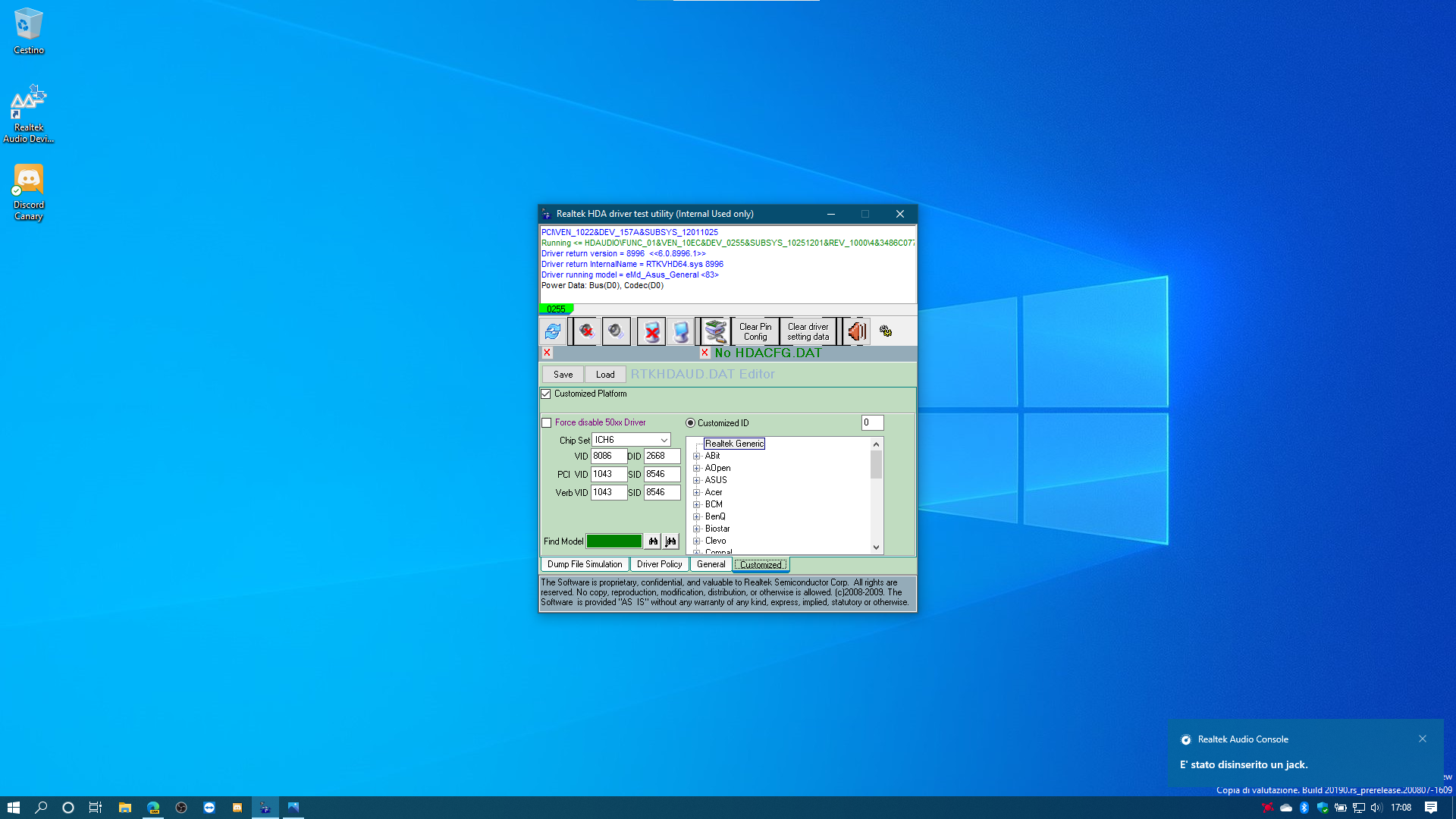The width and height of the screenshot is (1456, 819).
Task: Click the grey speaker toolbar icon
Action: click(x=617, y=331)
